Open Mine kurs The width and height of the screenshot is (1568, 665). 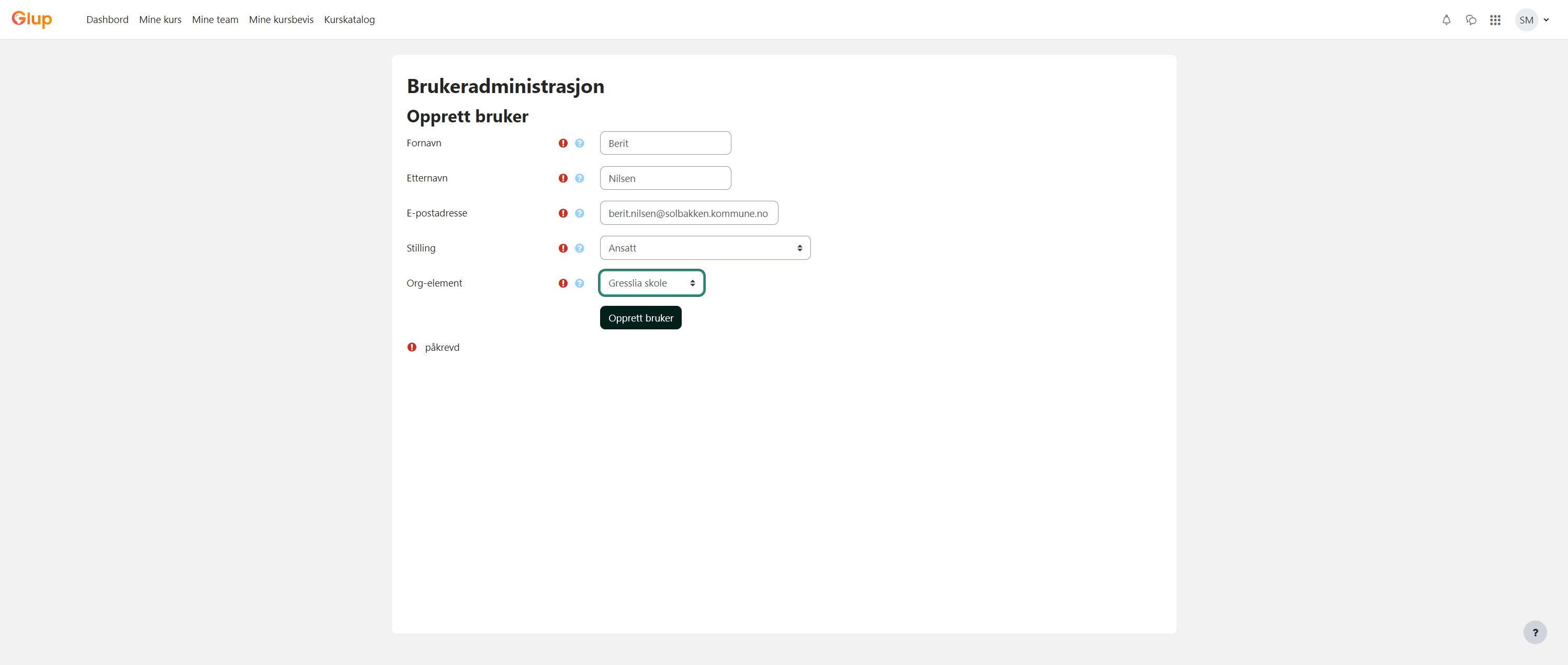160,19
